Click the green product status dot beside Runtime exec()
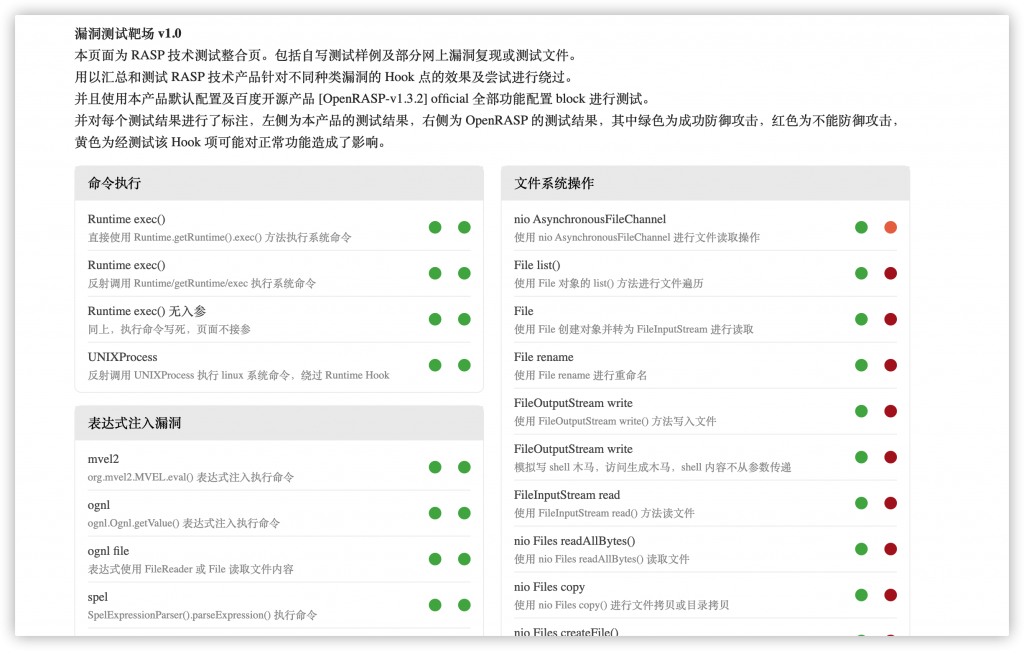The image size is (1024, 651). tap(435, 227)
